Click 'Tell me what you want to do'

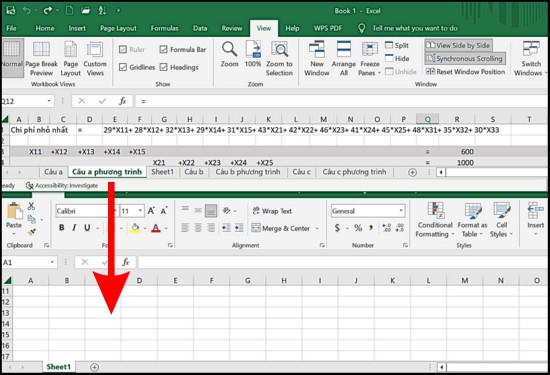coord(415,28)
